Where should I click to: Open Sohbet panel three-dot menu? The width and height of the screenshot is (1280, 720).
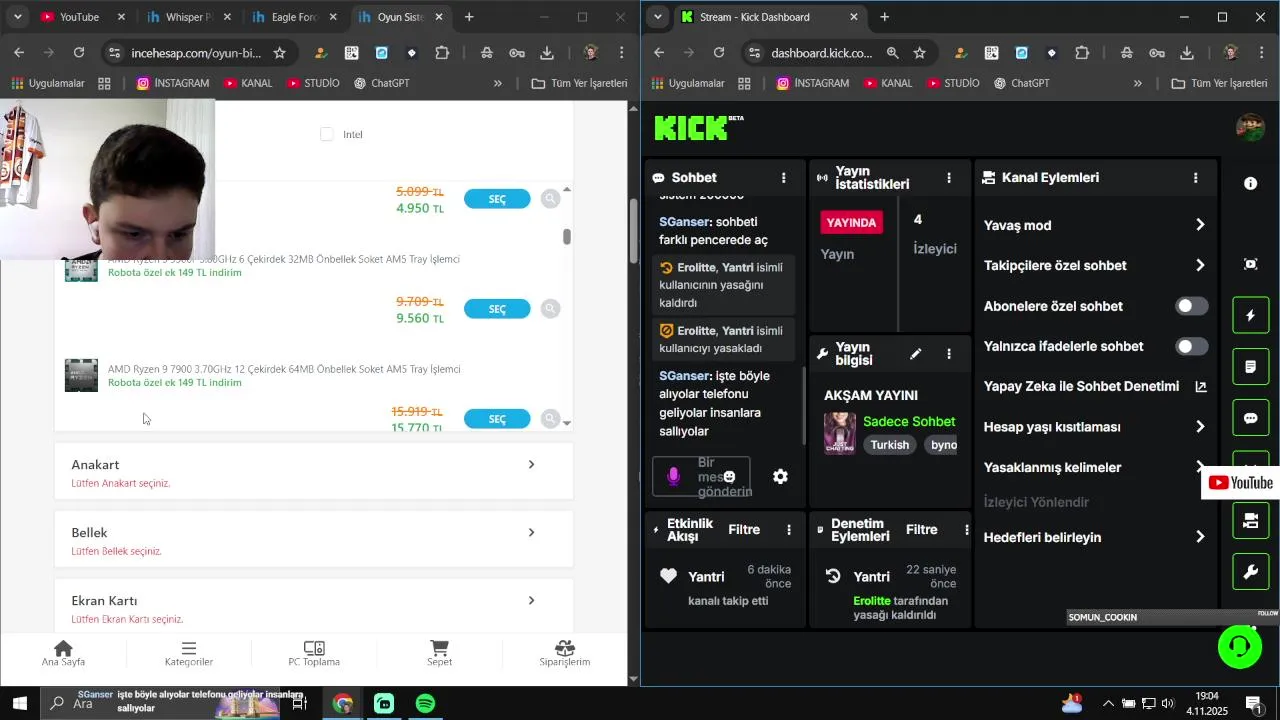(784, 178)
